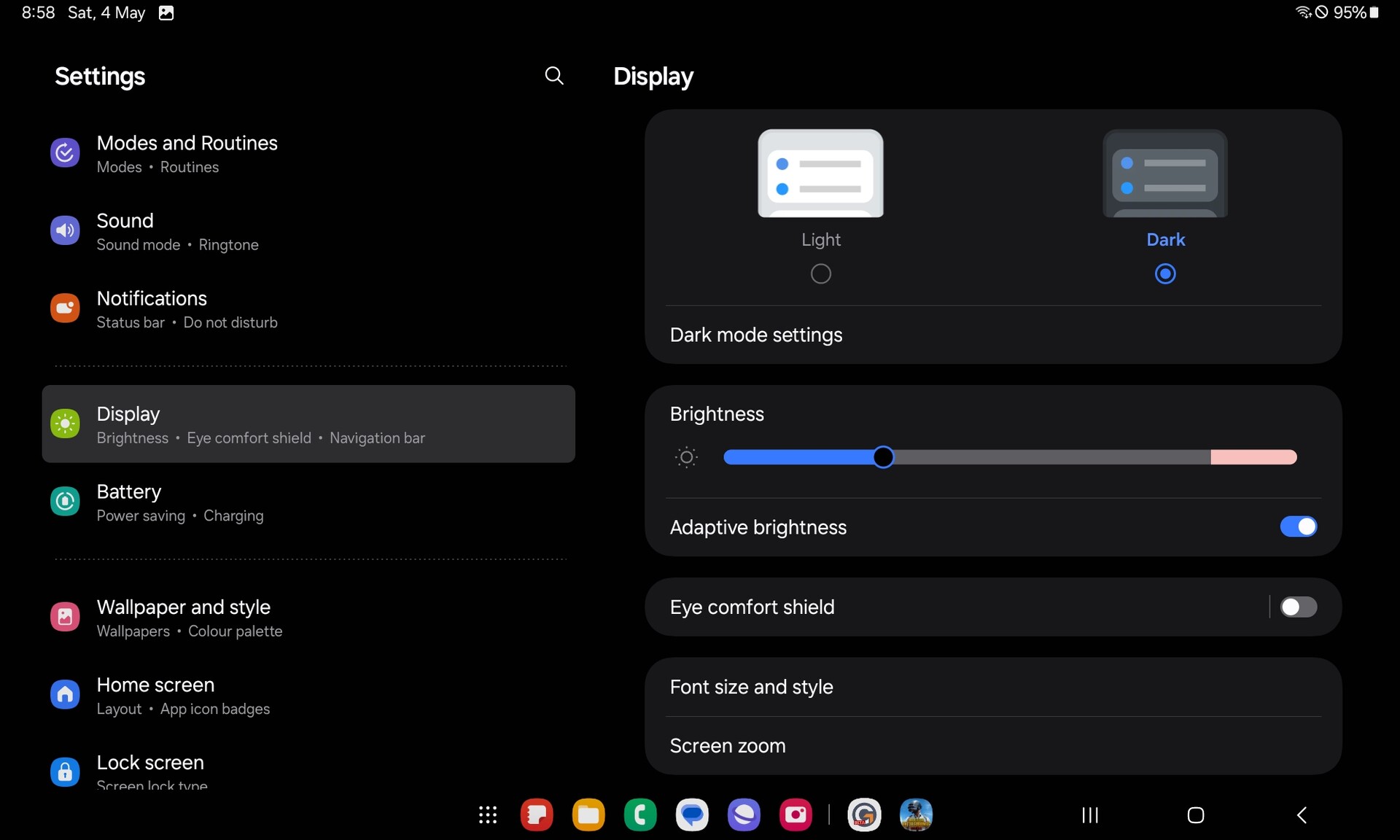Open Sound settings

pos(308,230)
